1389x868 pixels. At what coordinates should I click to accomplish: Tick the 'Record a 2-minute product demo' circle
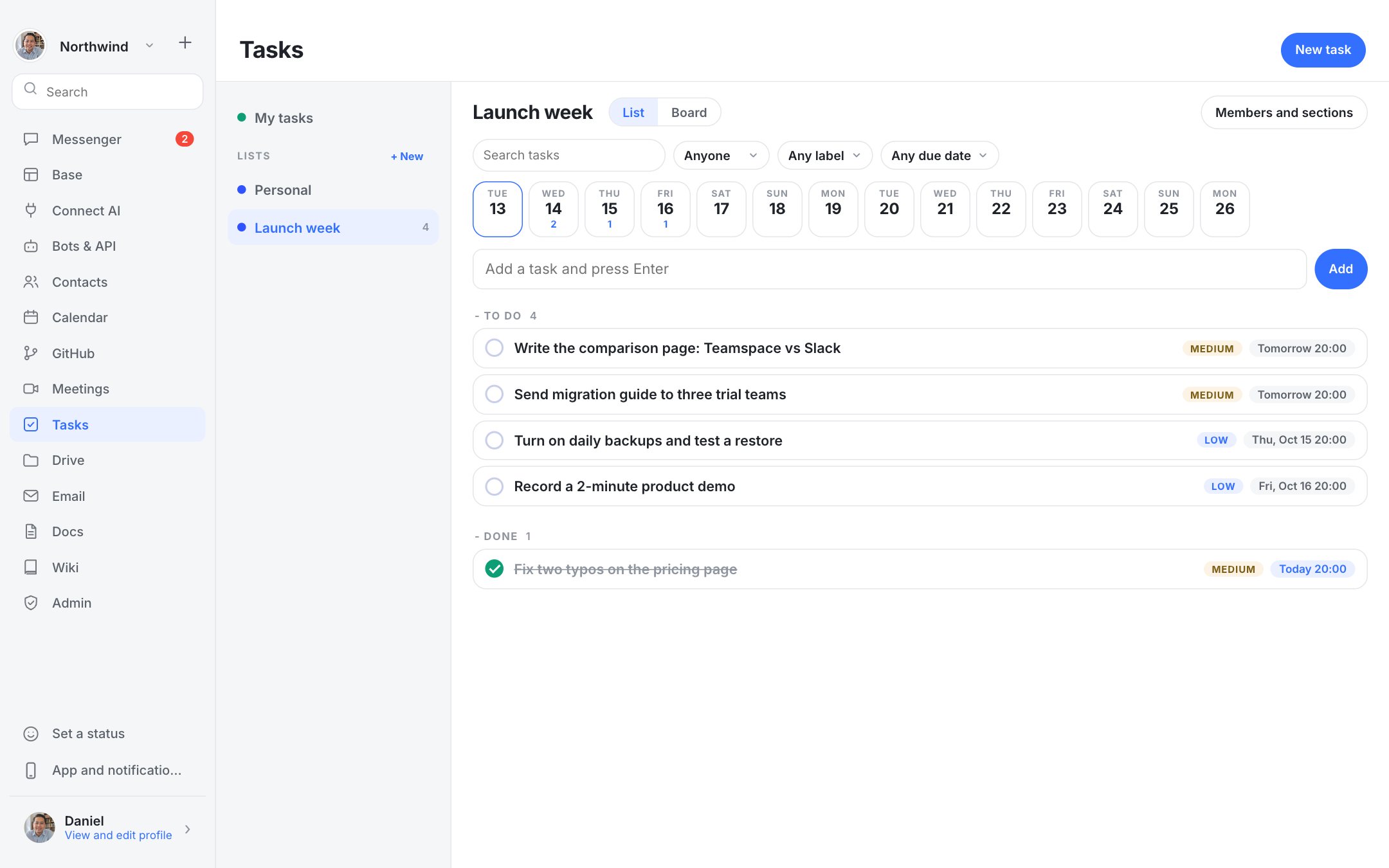494,487
